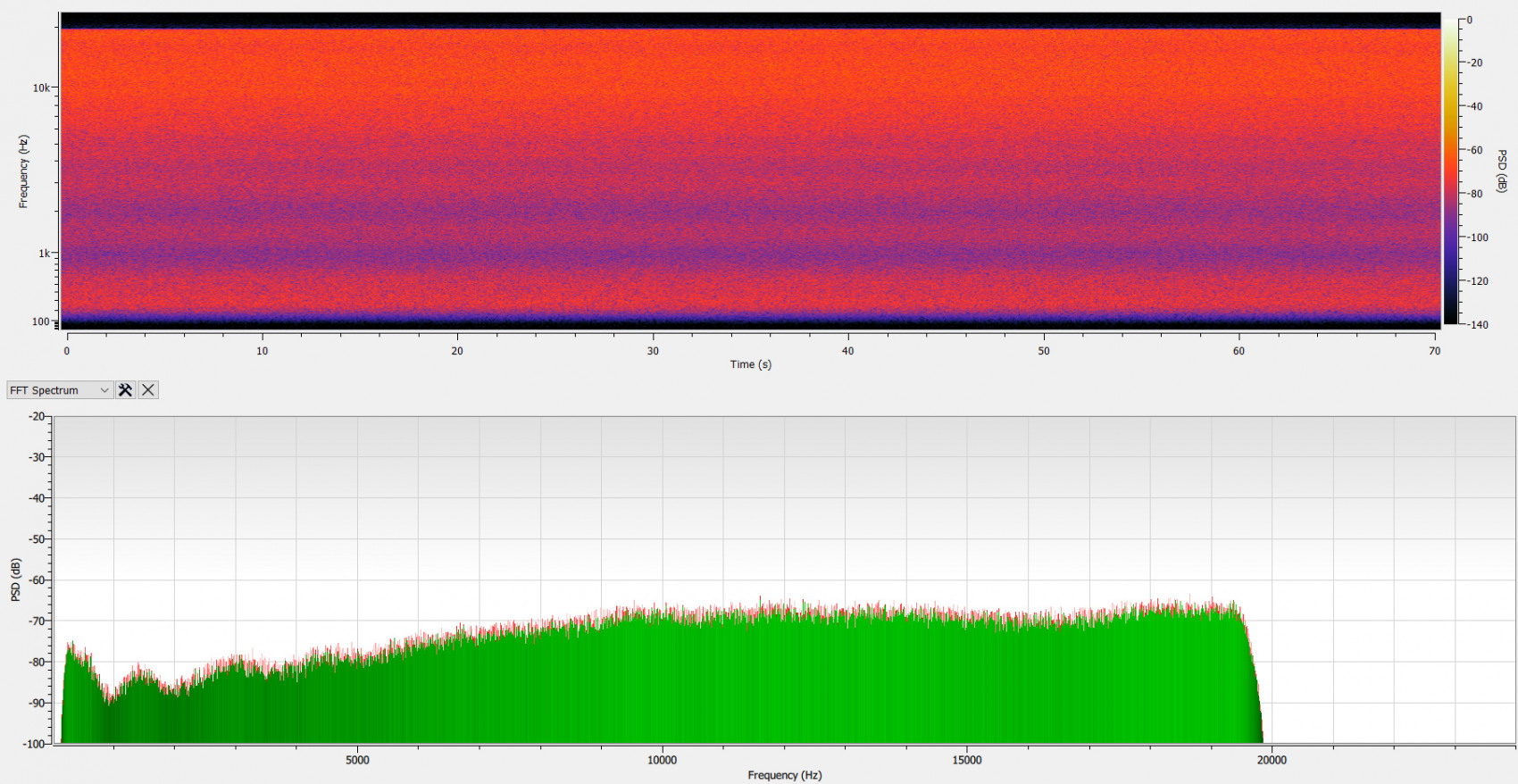1518x784 pixels.
Task: Click the 10000 Hz label on the FFT axis
Action: pyautogui.click(x=662, y=760)
